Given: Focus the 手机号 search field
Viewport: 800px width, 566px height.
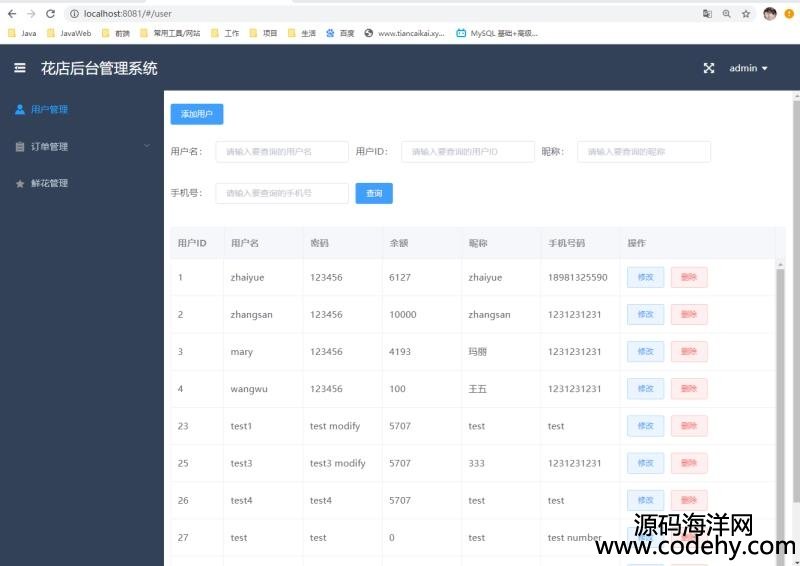Looking at the screenshot, I should click(282, 193).
